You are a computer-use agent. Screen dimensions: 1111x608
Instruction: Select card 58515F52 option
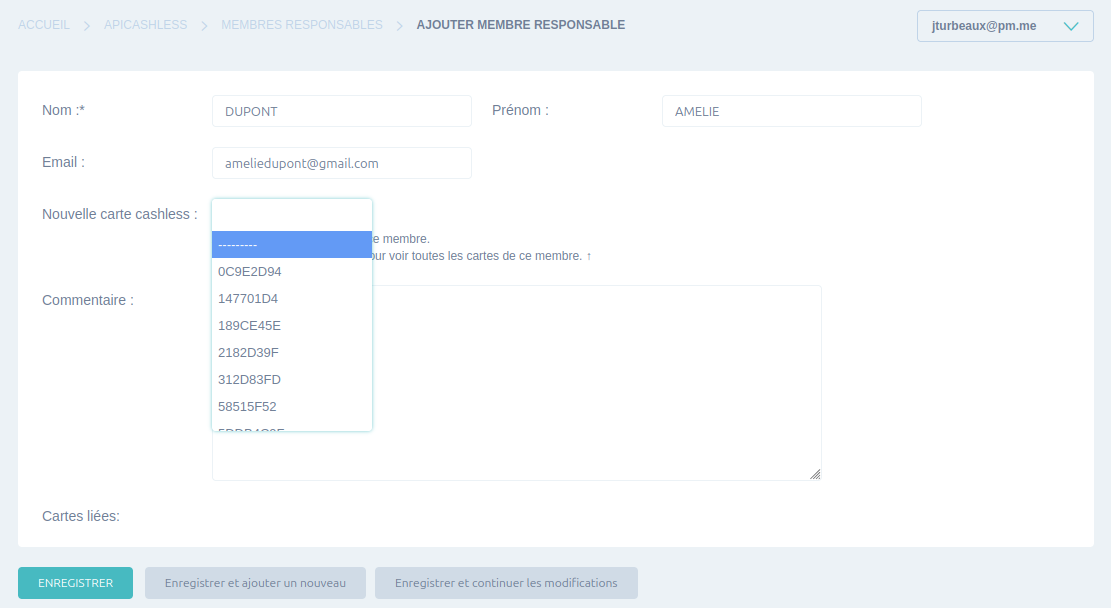coord(292,406)
